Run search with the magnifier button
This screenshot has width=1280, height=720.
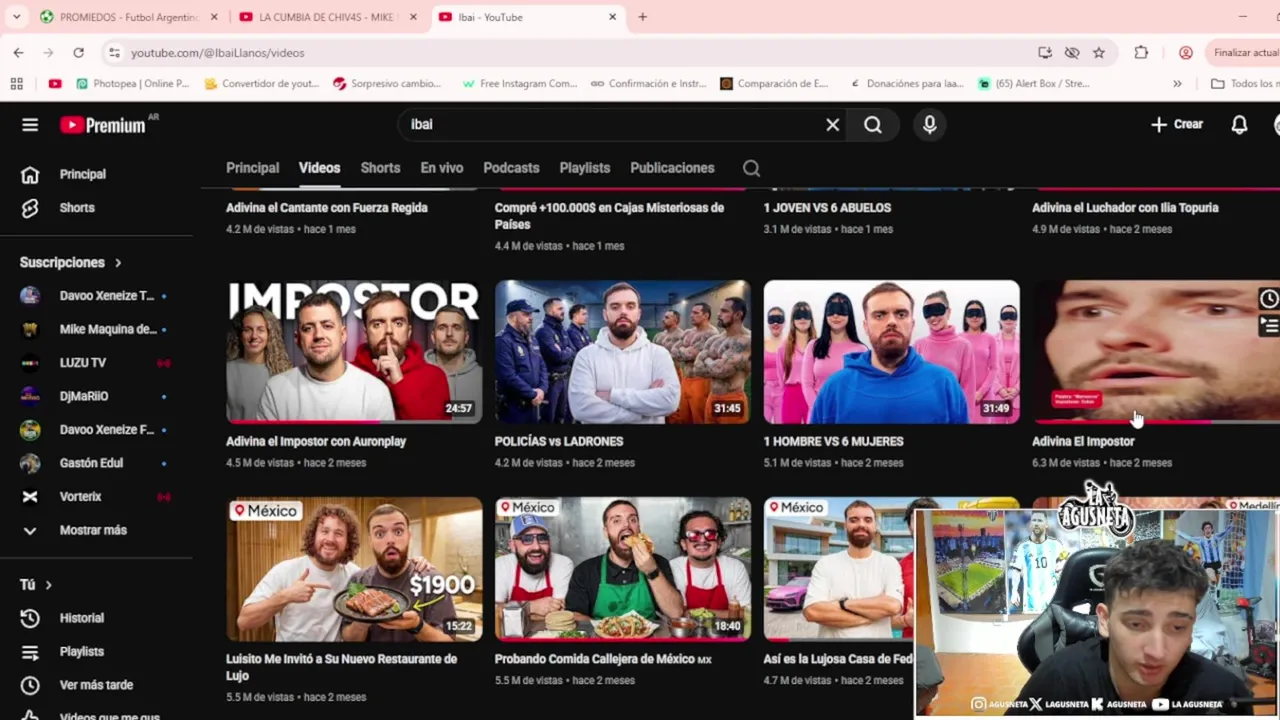[x=873, y=124]
